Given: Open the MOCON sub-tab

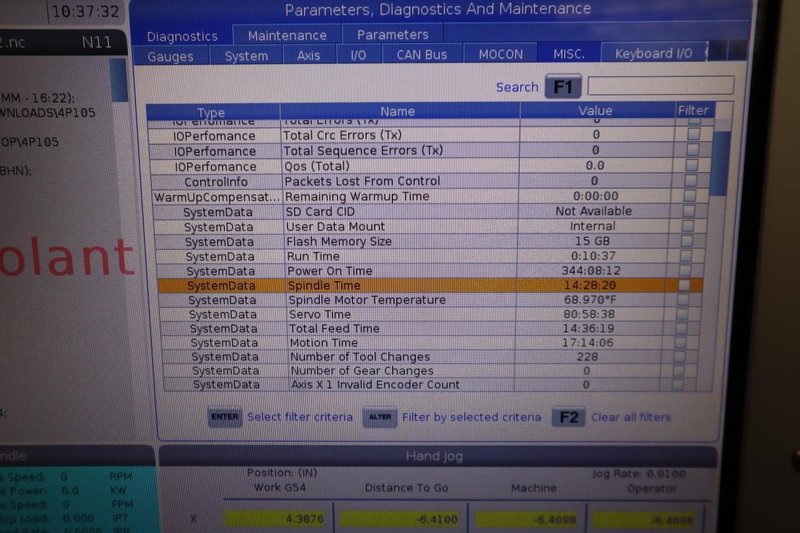Looking at the screenshot, I should 501,54.
